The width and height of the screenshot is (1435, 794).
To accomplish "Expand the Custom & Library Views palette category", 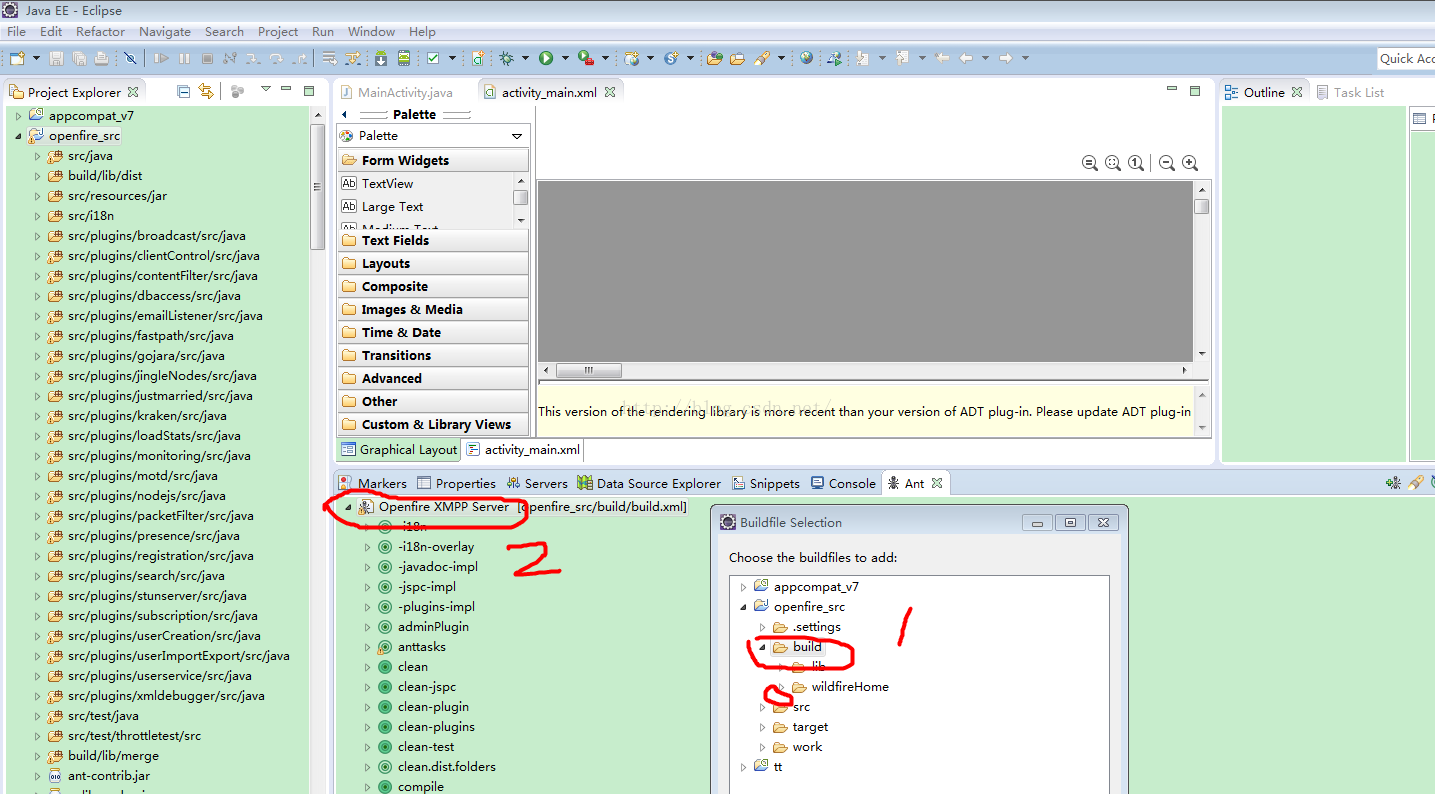I will [432, 424].
